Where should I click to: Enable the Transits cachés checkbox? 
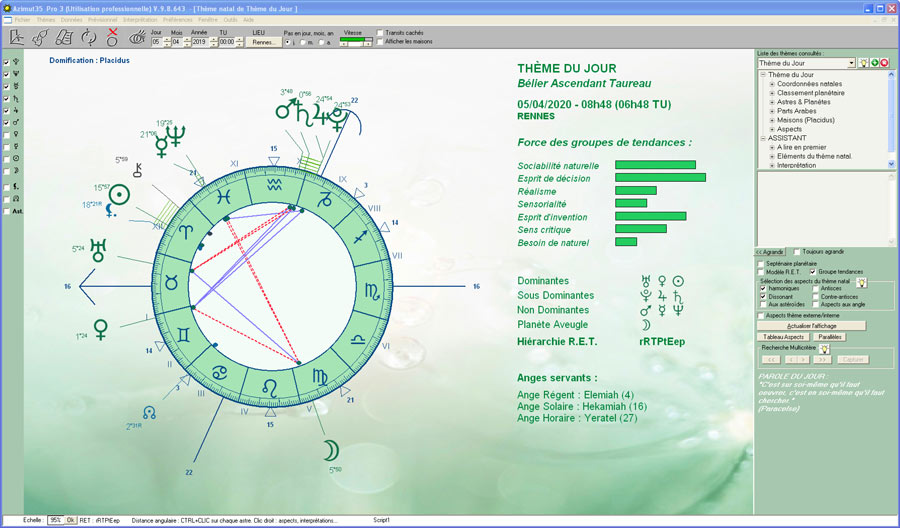click(x=380, y=32)
